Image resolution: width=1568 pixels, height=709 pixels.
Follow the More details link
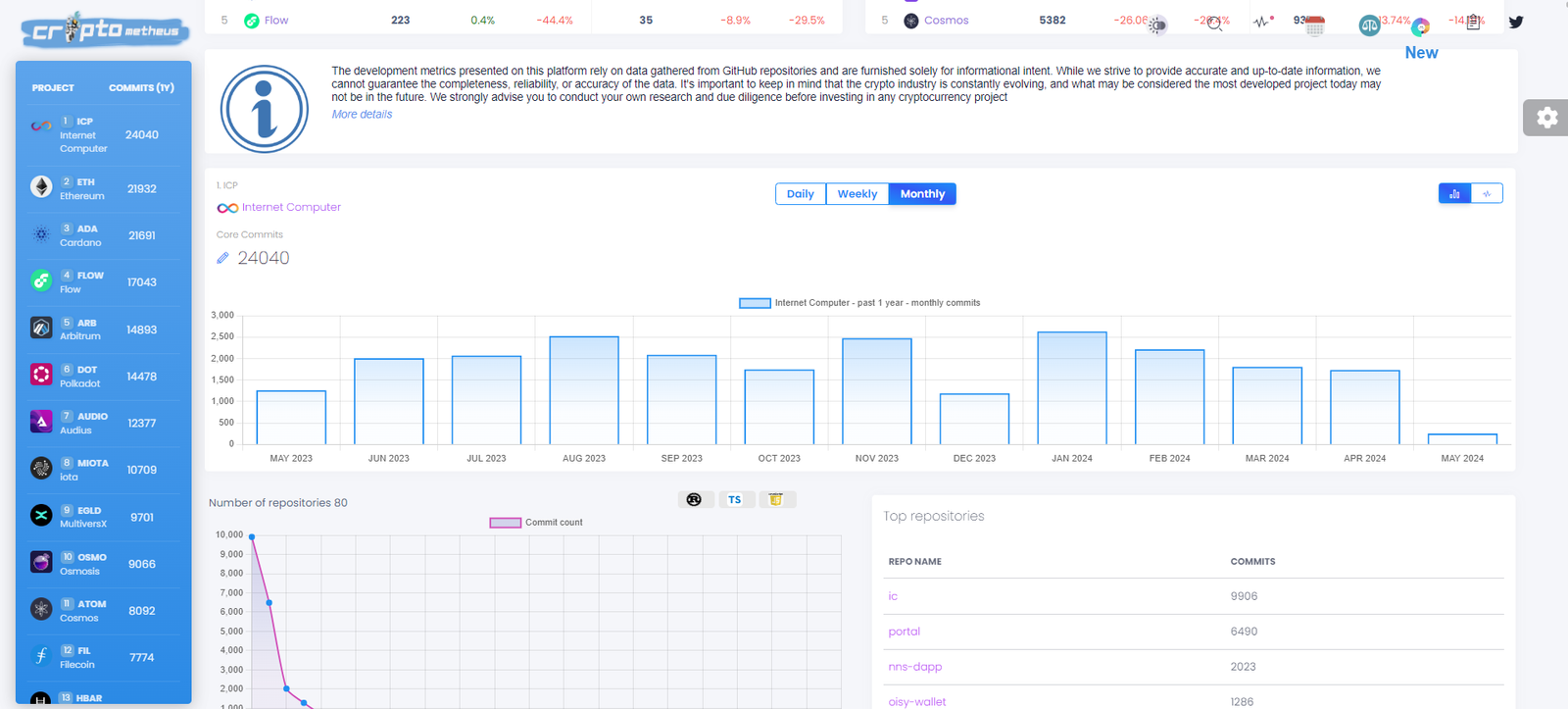pyautogui.click(x=362, y=115)
